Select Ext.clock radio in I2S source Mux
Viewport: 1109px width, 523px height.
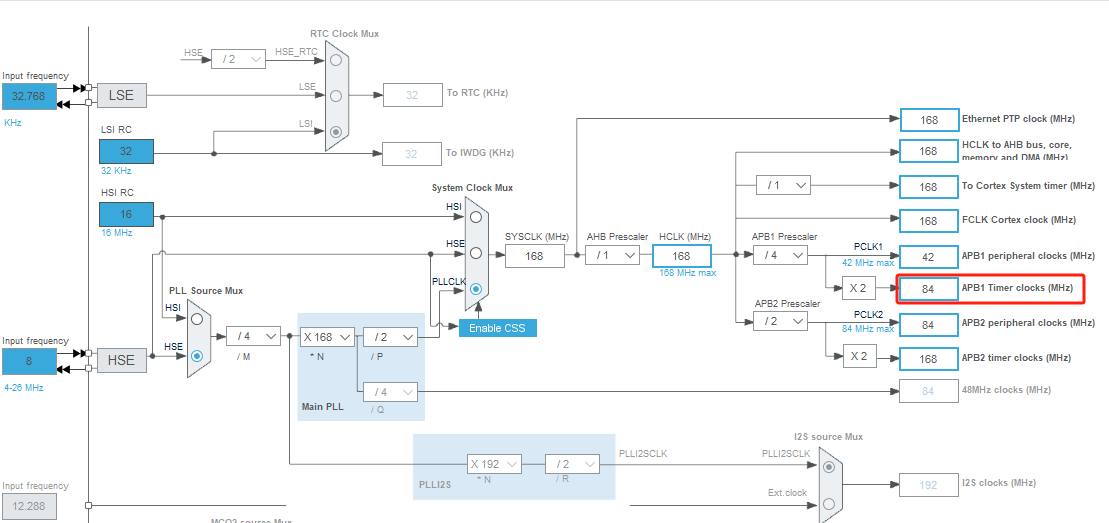(830, 504)
